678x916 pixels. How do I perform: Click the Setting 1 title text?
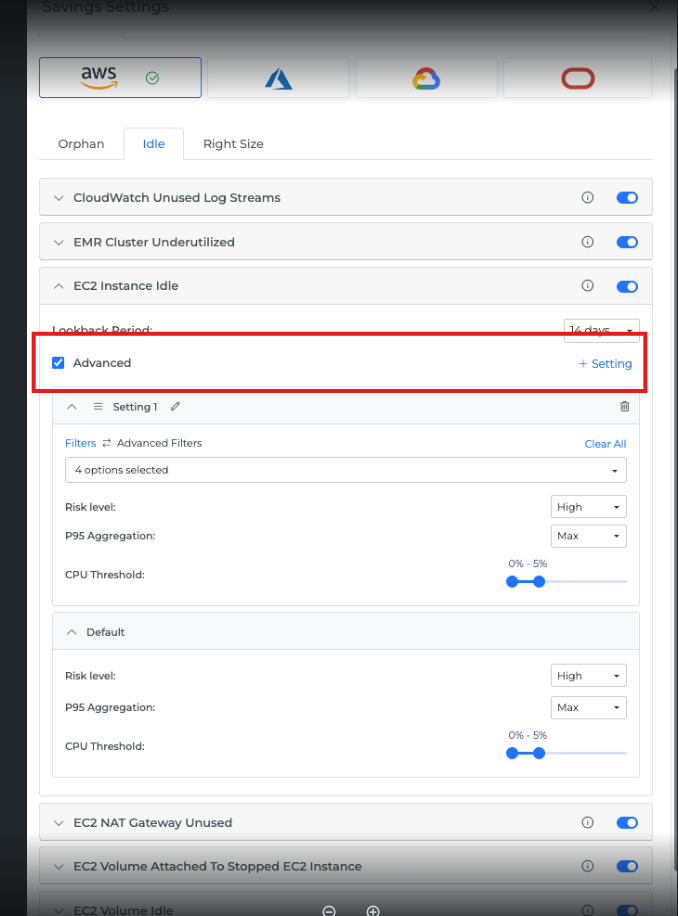tap(135, 407)
